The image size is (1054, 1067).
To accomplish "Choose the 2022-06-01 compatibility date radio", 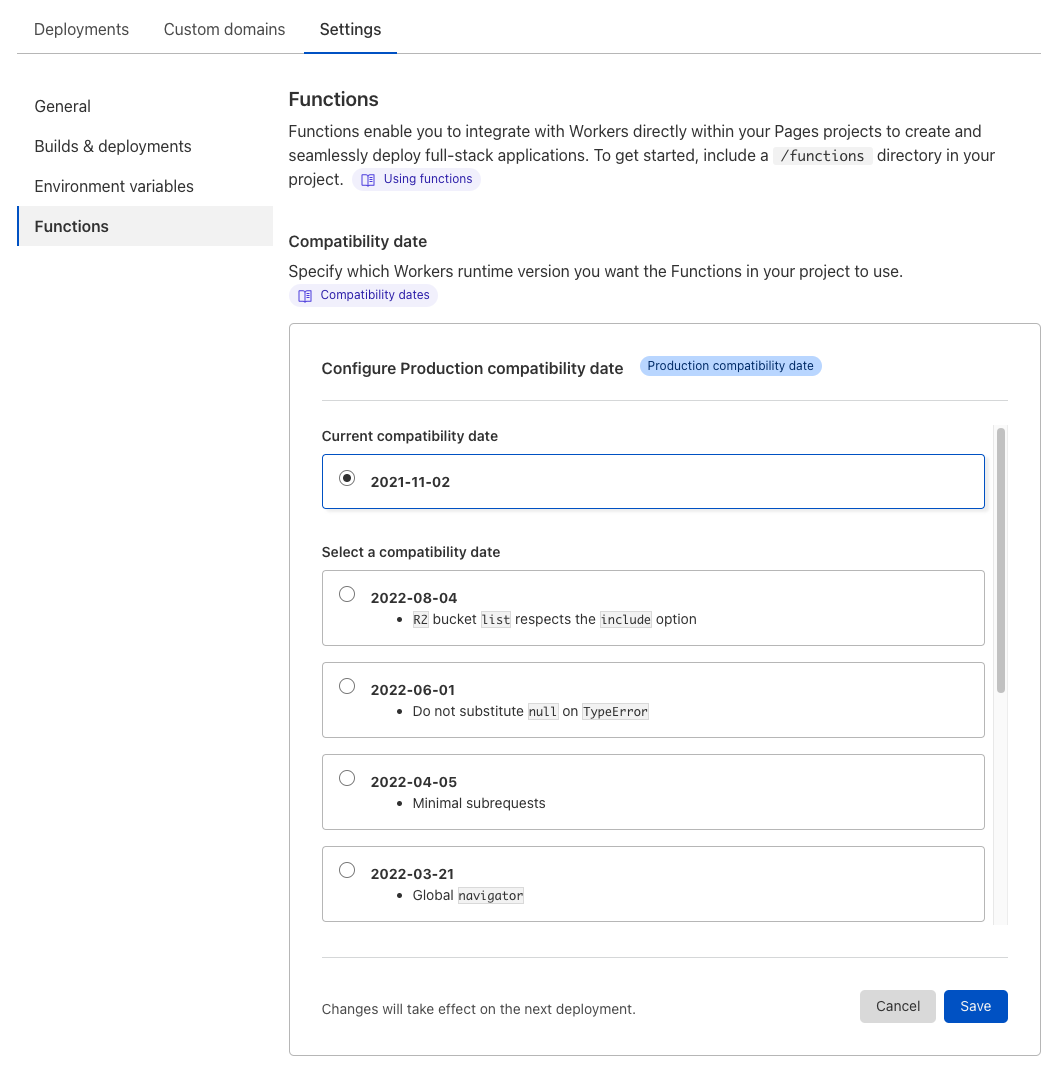I will click(347, 686).
